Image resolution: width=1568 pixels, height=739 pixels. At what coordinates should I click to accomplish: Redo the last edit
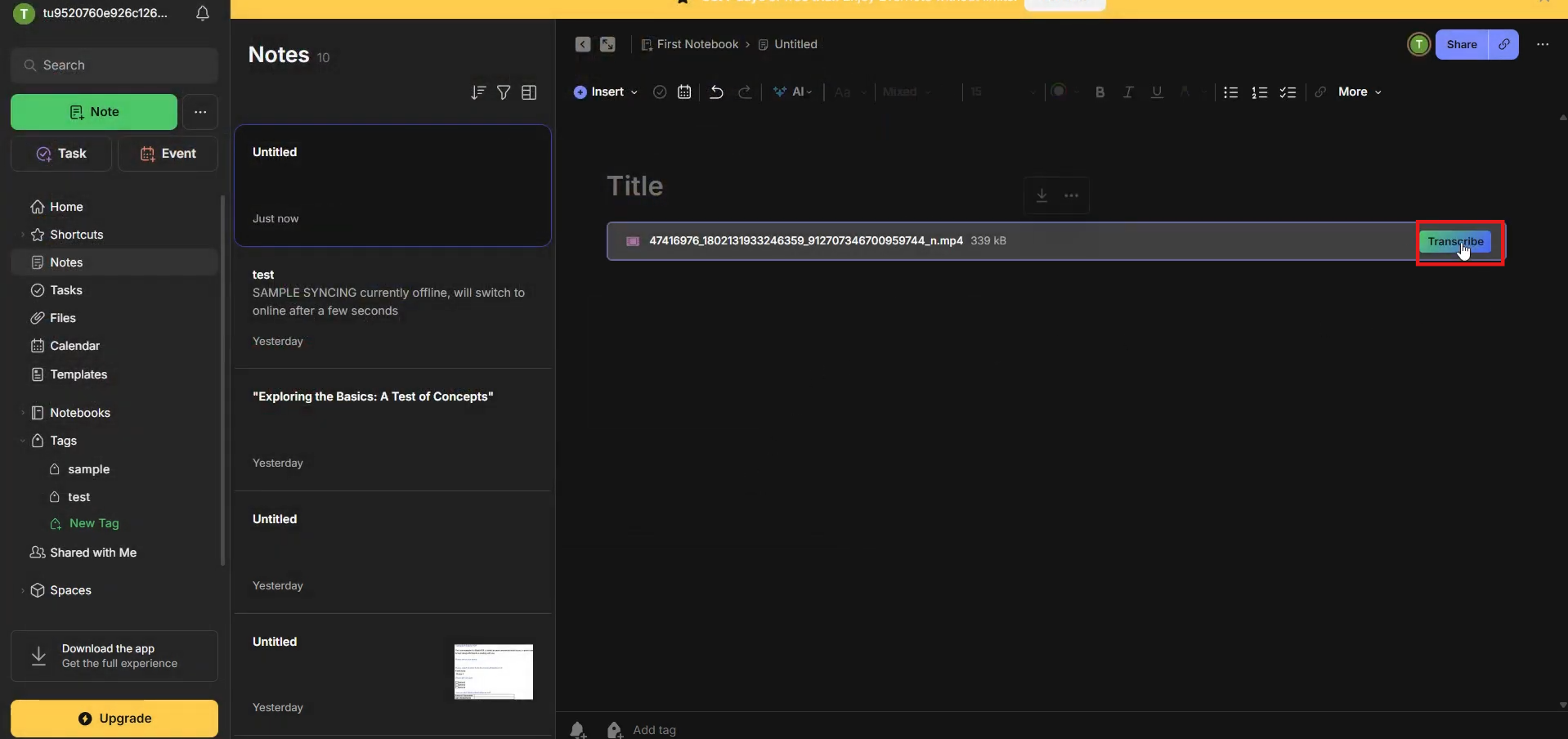click(x=745, y=92)
